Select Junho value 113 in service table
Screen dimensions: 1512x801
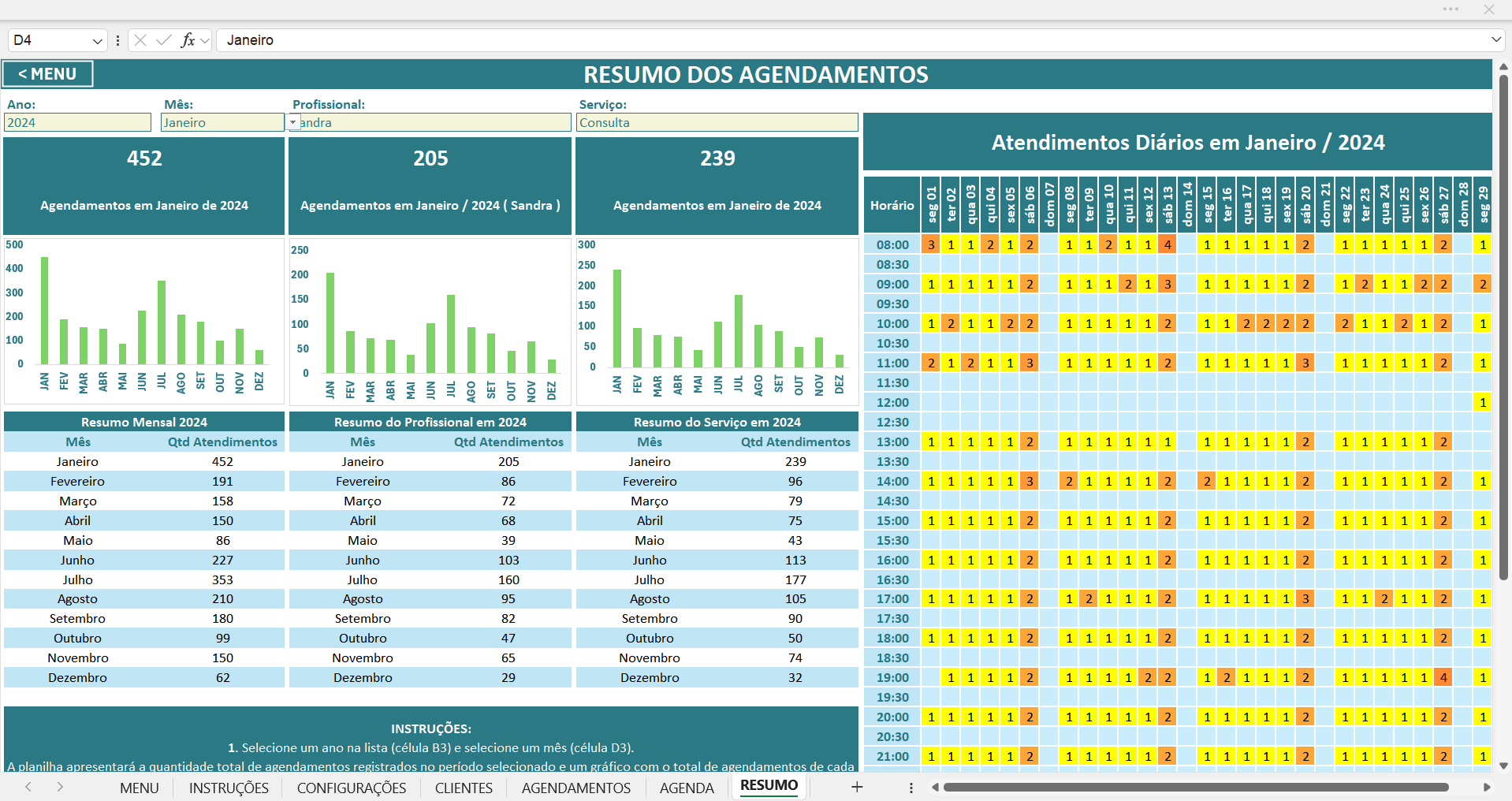pyautogui.click(x=795, y=560)
